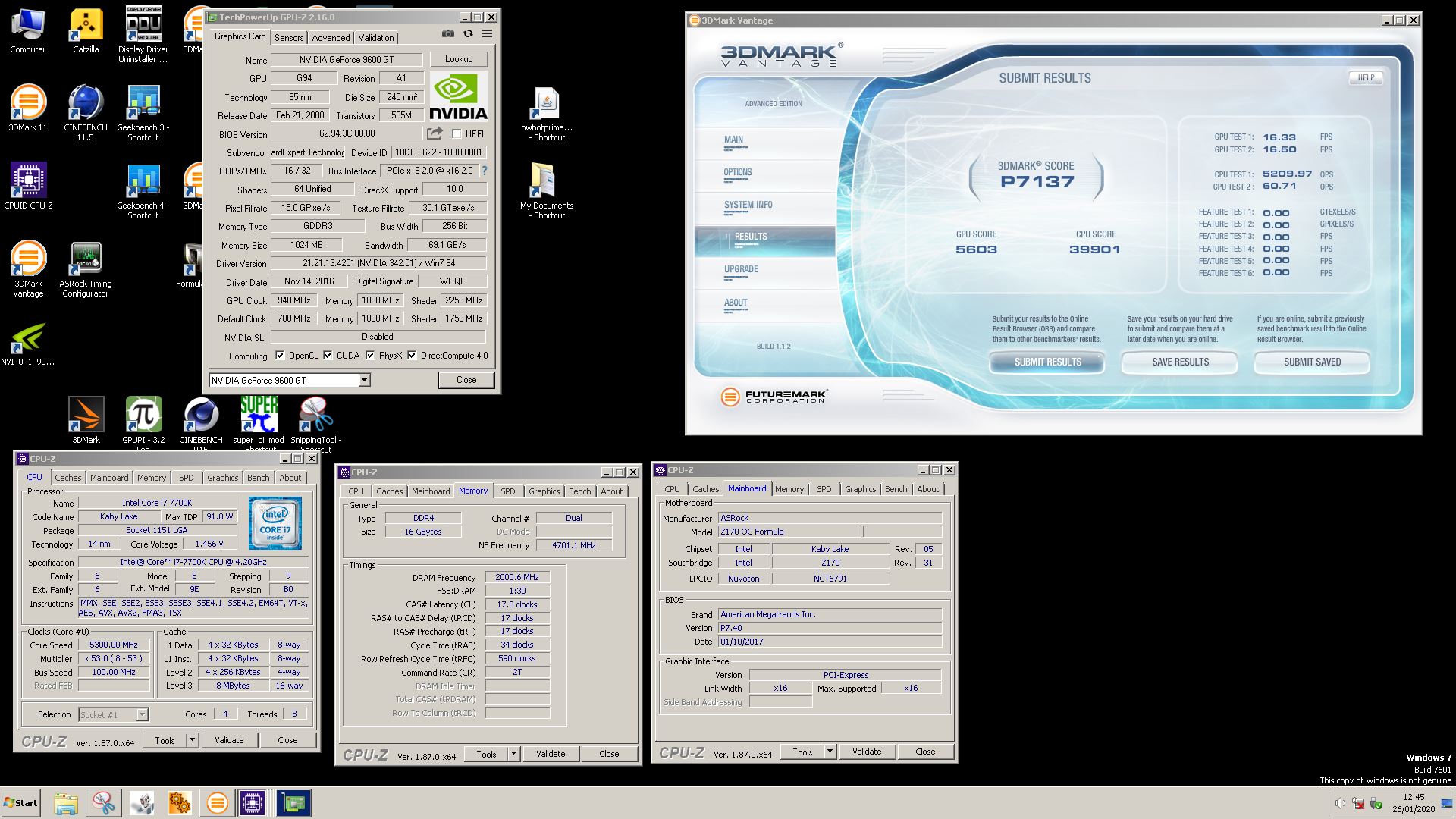Click the Start button
1456x819 pixels.
pyautogui.click(x=20, y=802)
